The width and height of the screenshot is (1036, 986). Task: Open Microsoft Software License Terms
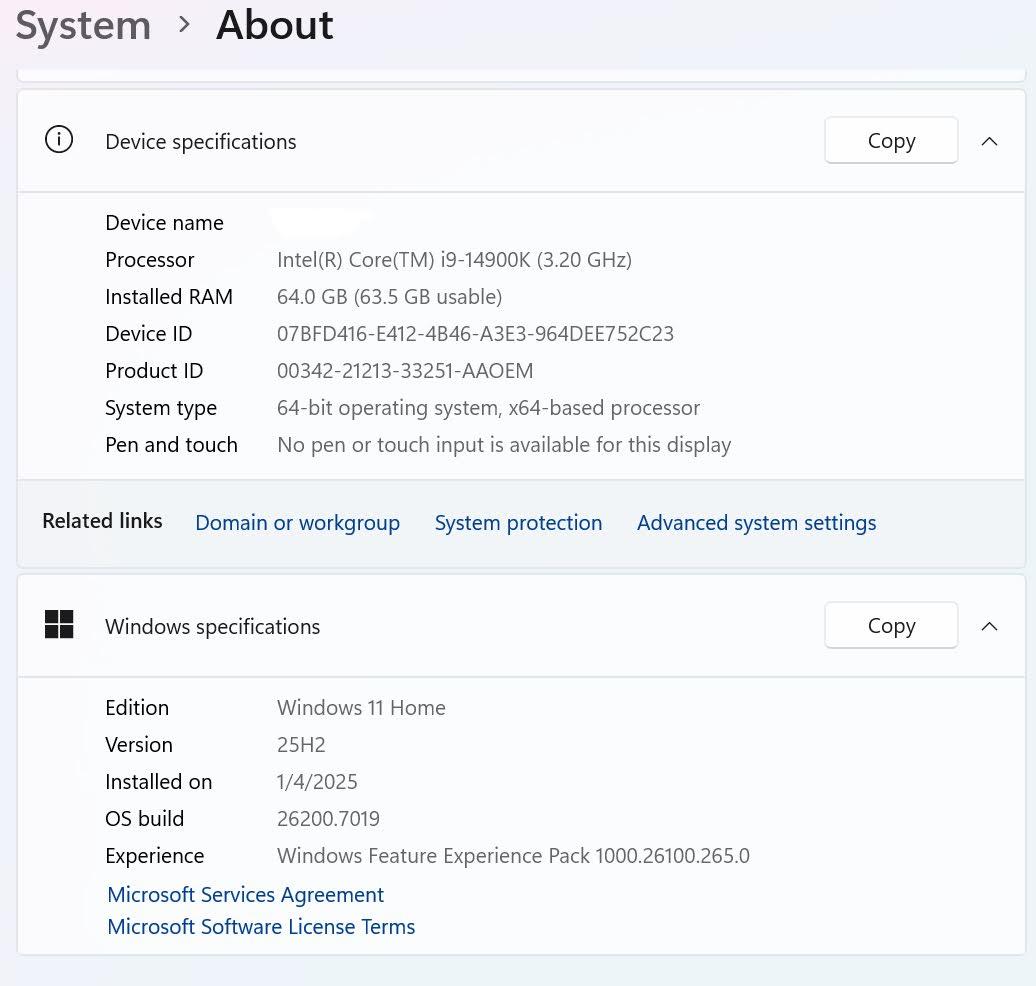[261, 927]
